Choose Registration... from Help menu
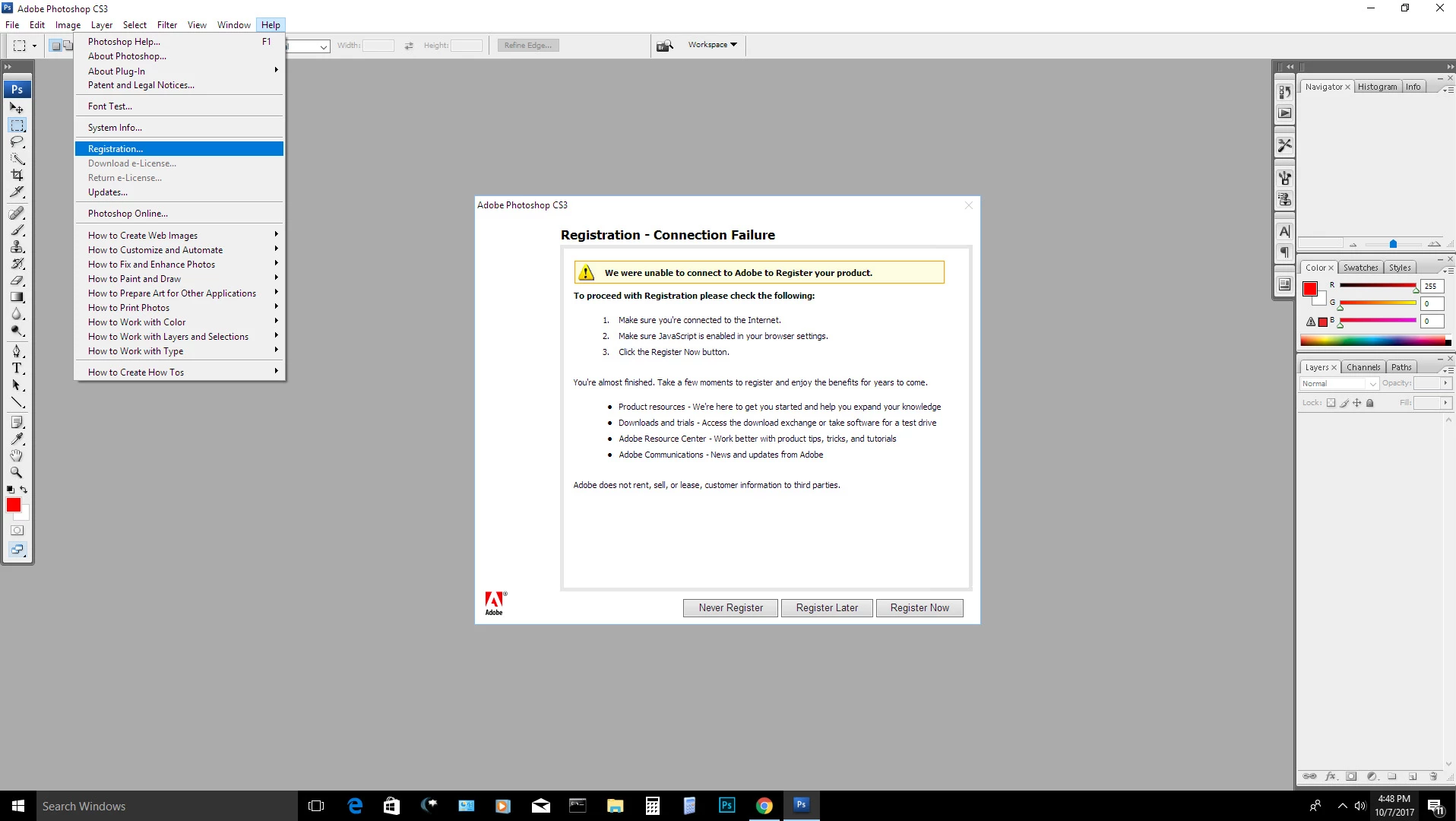Image resolution: width=1456 pixels, height=821 pixels. tap(179, 149)
